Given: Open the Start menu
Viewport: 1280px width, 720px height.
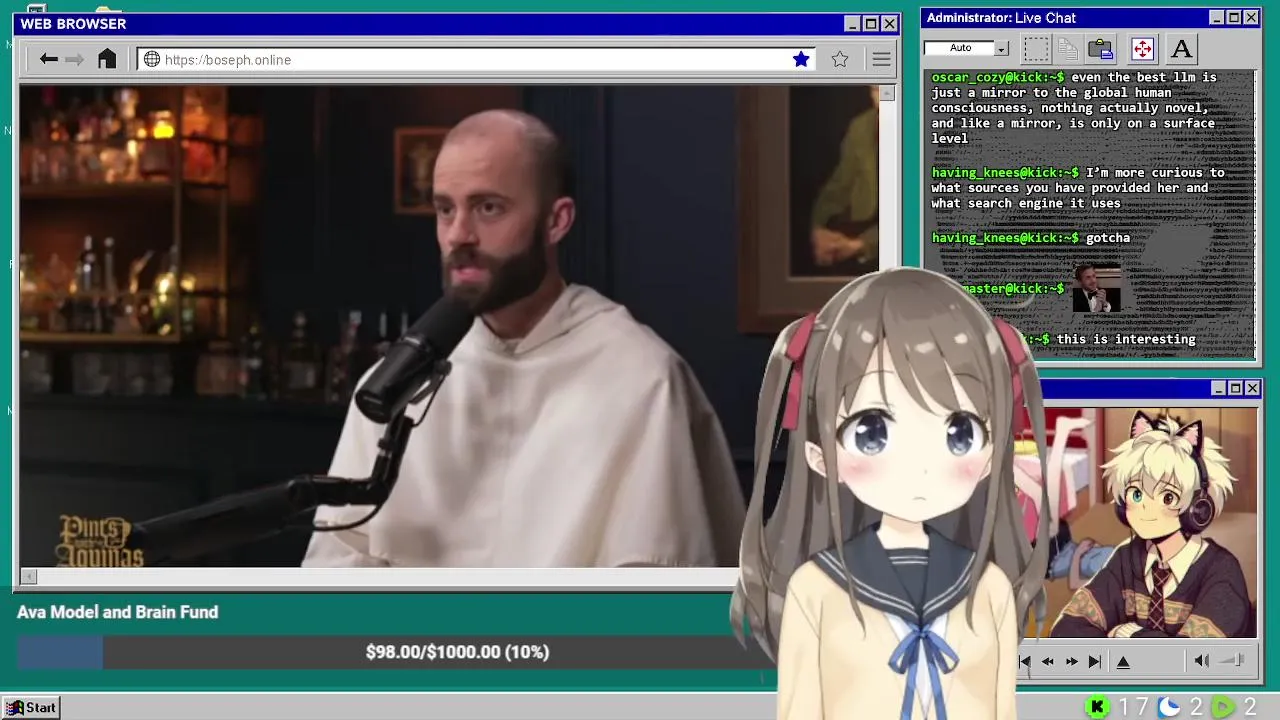Looking at the screenshot, I should click(31, 707).
